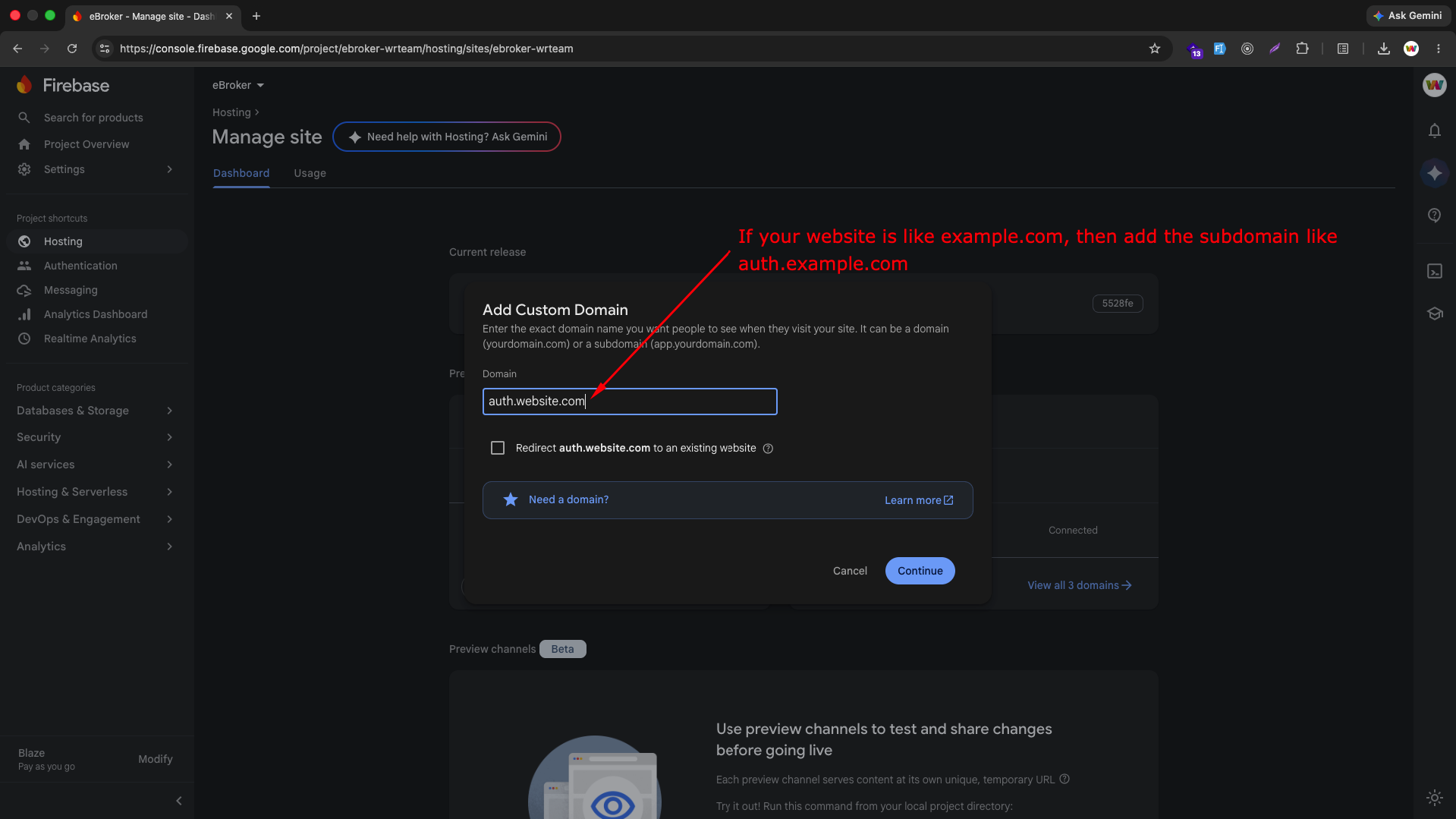Click the Hosting breadcrumb link
Screen dimensions: 1456x819
pos(231,112)
